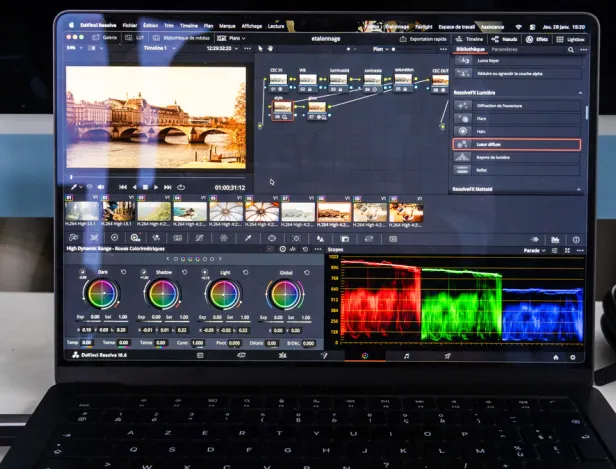This screenshot has height=469, width=616.
Task: Switch to the Bibliothèque tab
Action: point(470,49)
